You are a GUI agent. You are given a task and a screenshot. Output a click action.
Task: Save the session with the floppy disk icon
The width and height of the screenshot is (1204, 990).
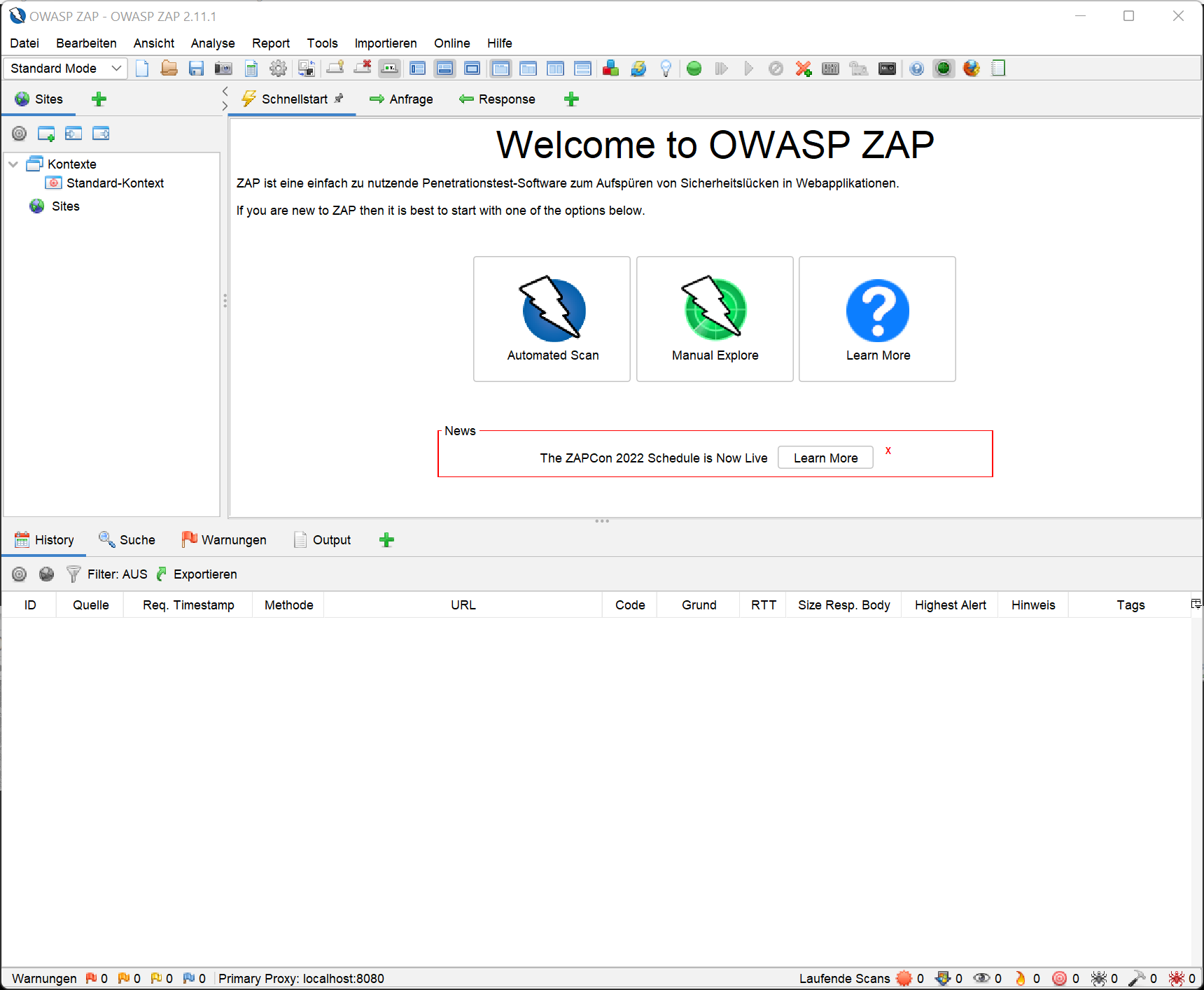[197, 69]
